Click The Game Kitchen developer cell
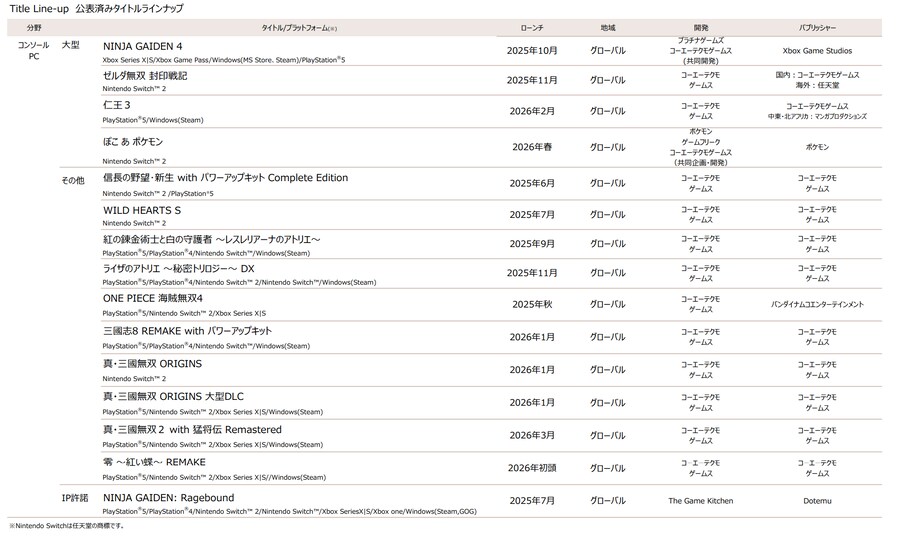Image resolution: width=900 pixels, height=542 pixels. point(700,501)
